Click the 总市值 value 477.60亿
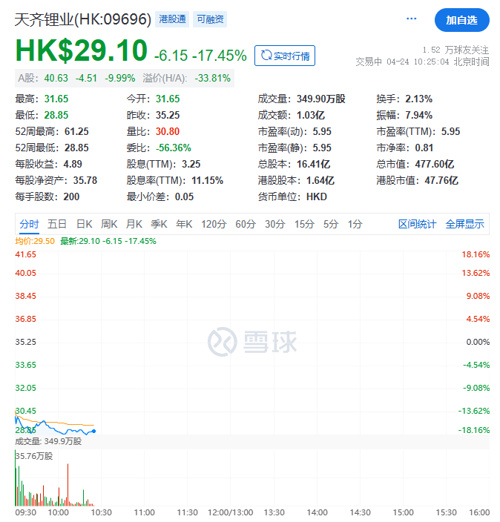 [x=434, y=164]
